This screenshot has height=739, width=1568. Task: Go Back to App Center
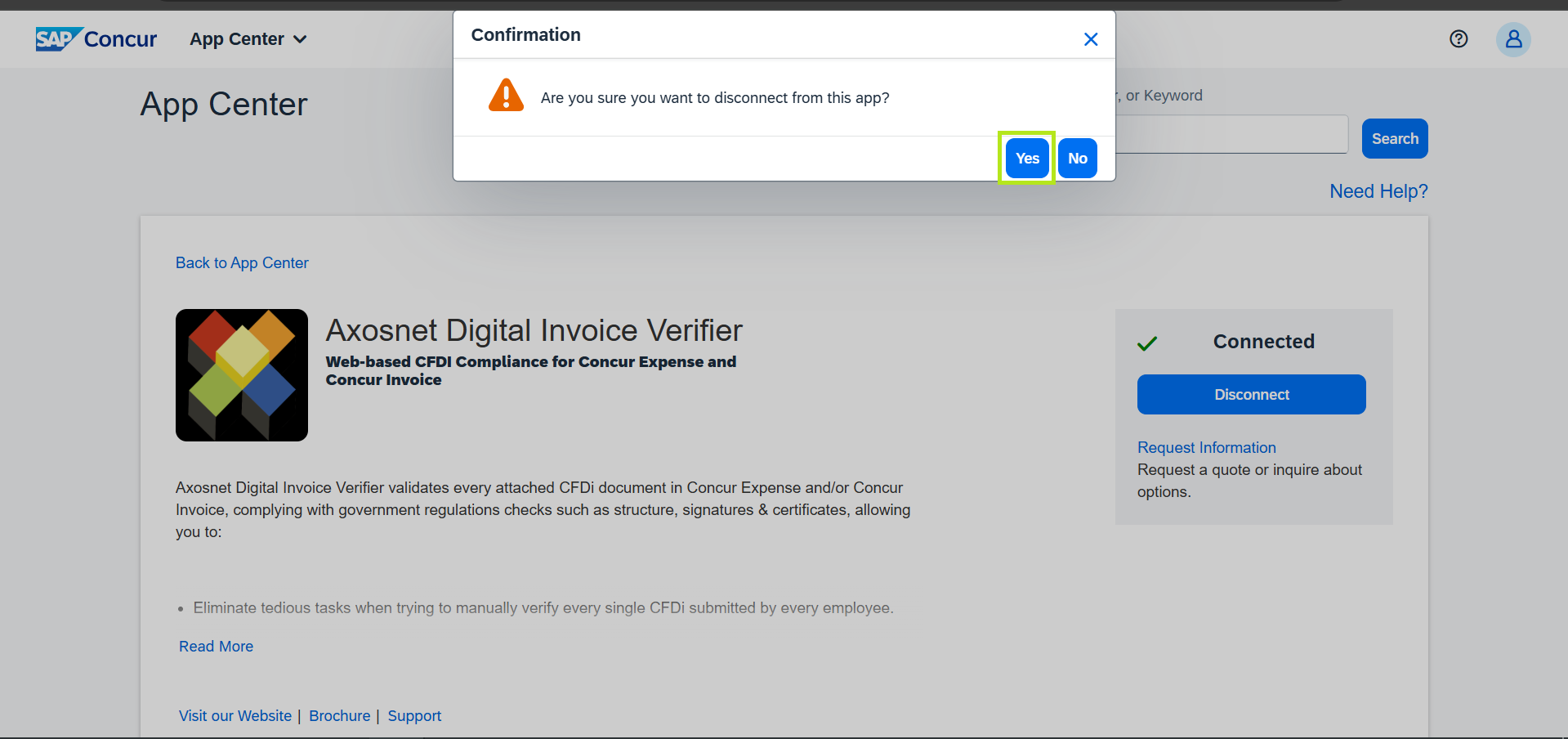coord(242,263)
